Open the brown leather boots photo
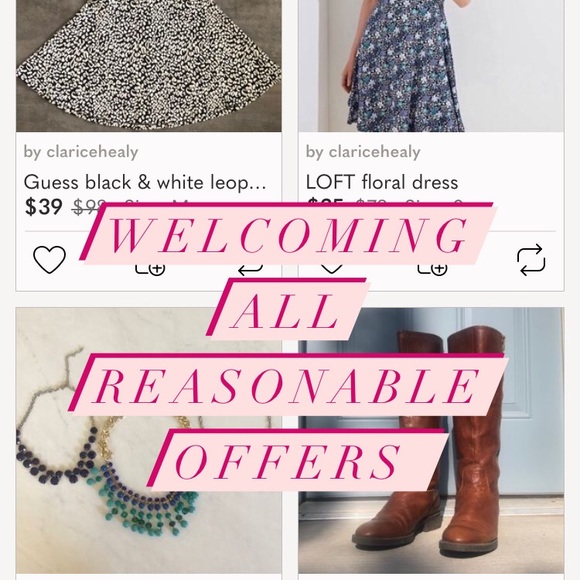 tap(431, 440)
